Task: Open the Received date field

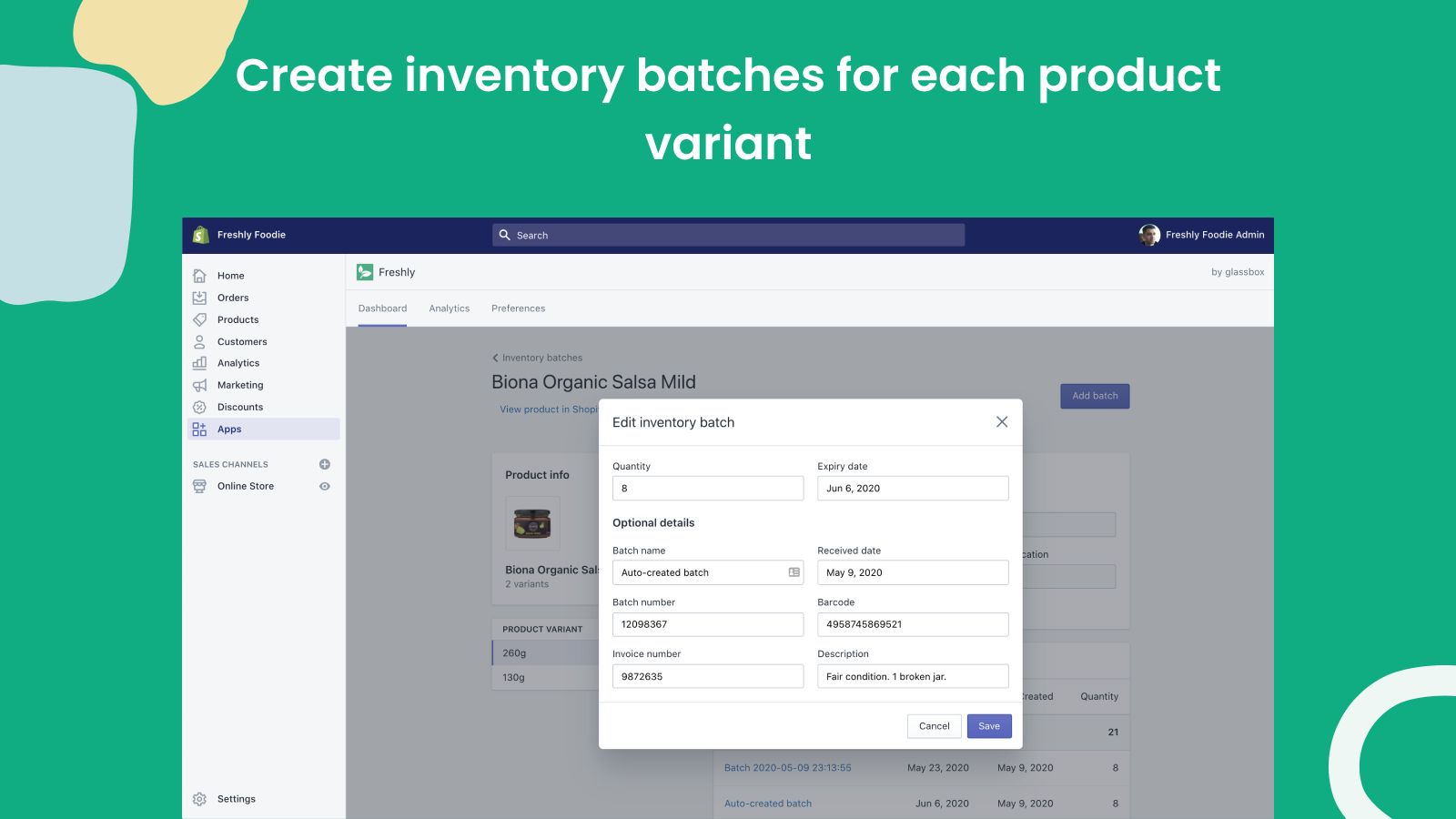Action: point(913,572)
